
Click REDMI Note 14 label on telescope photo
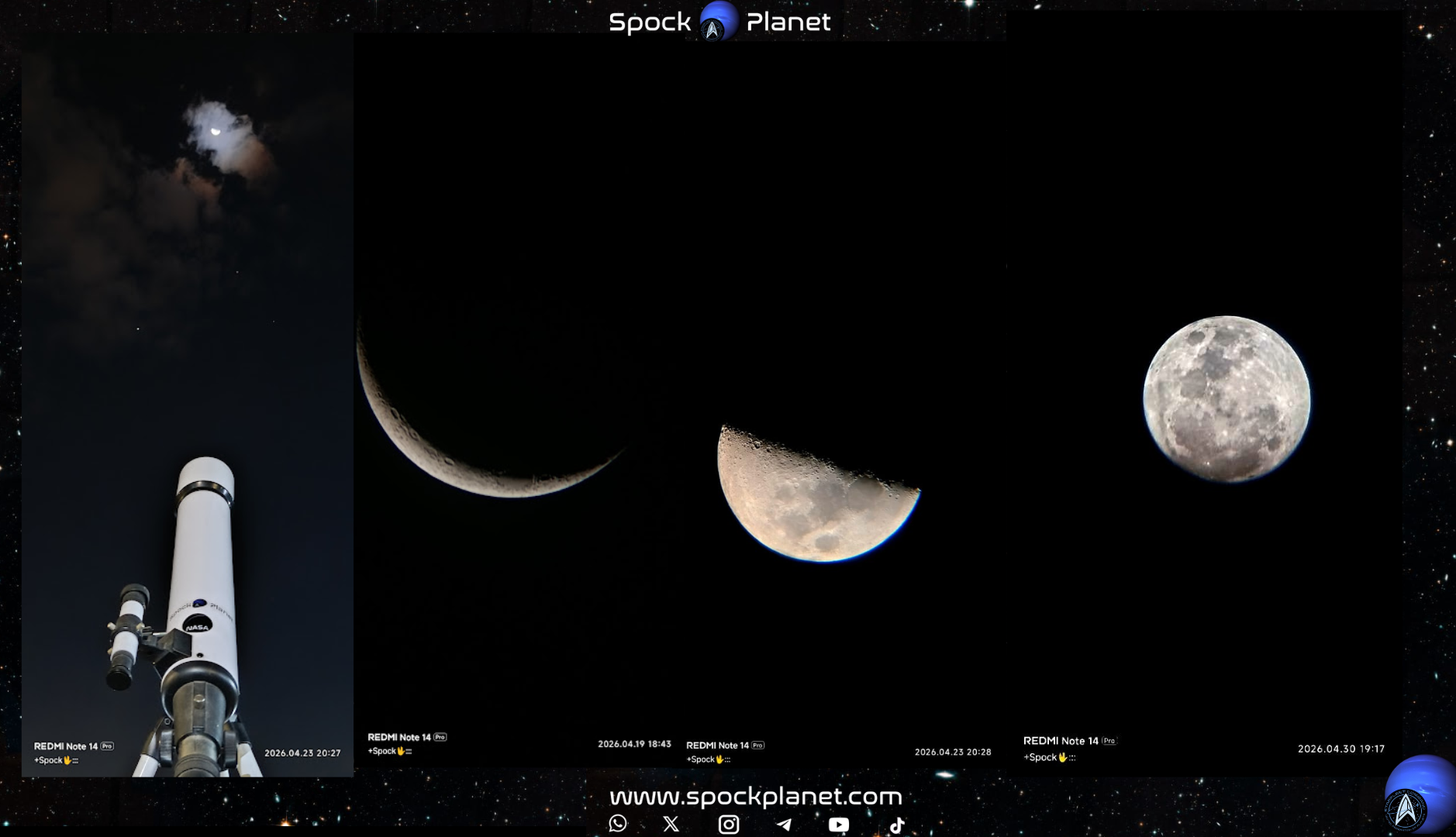(x=74, y=746)
